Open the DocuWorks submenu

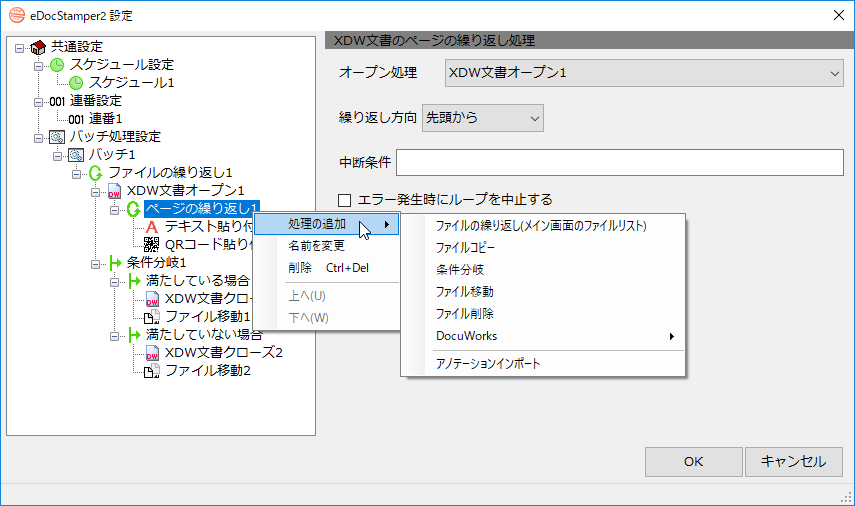pos(543,336)
